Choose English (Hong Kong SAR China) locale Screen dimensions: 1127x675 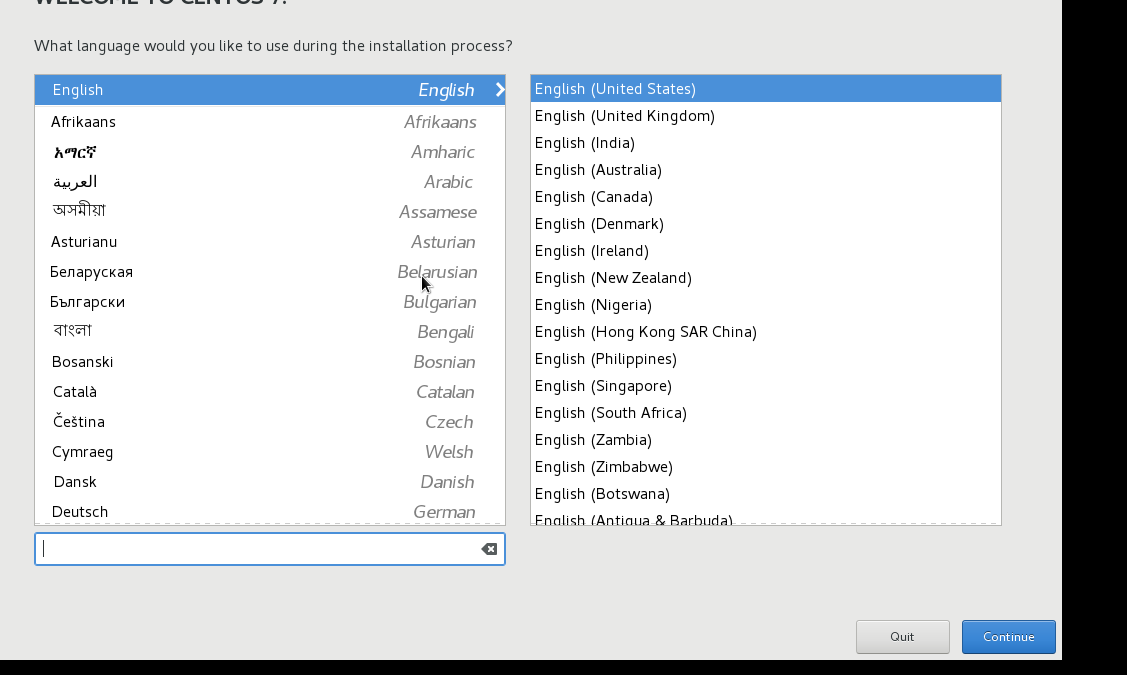(x=765, y=331)
